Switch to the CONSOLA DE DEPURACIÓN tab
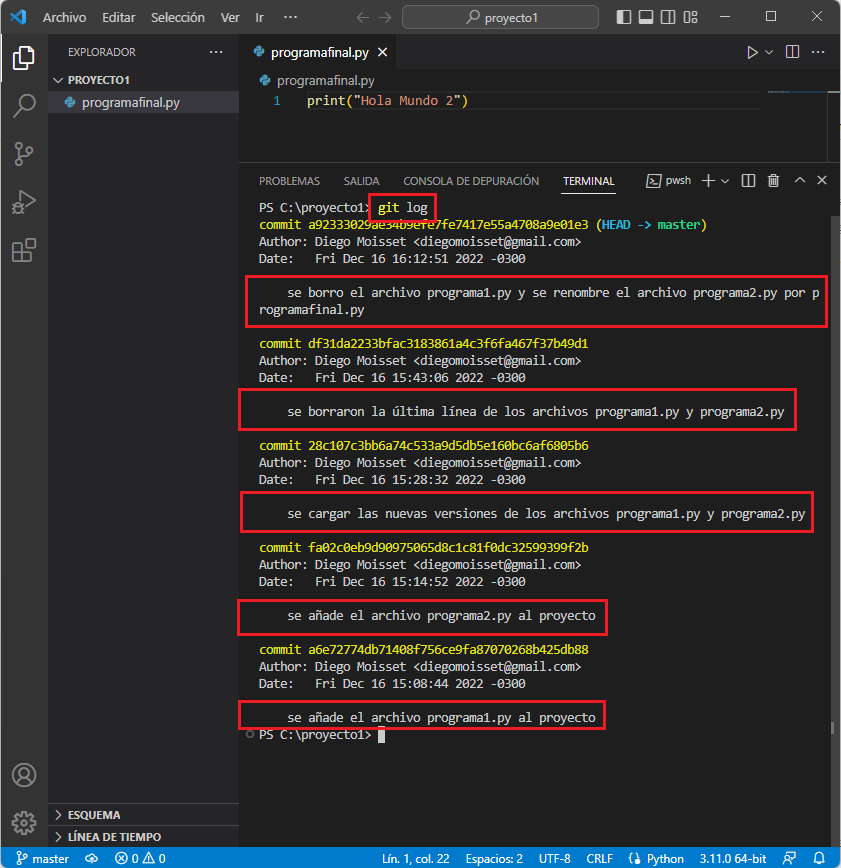 coord(471,181)
